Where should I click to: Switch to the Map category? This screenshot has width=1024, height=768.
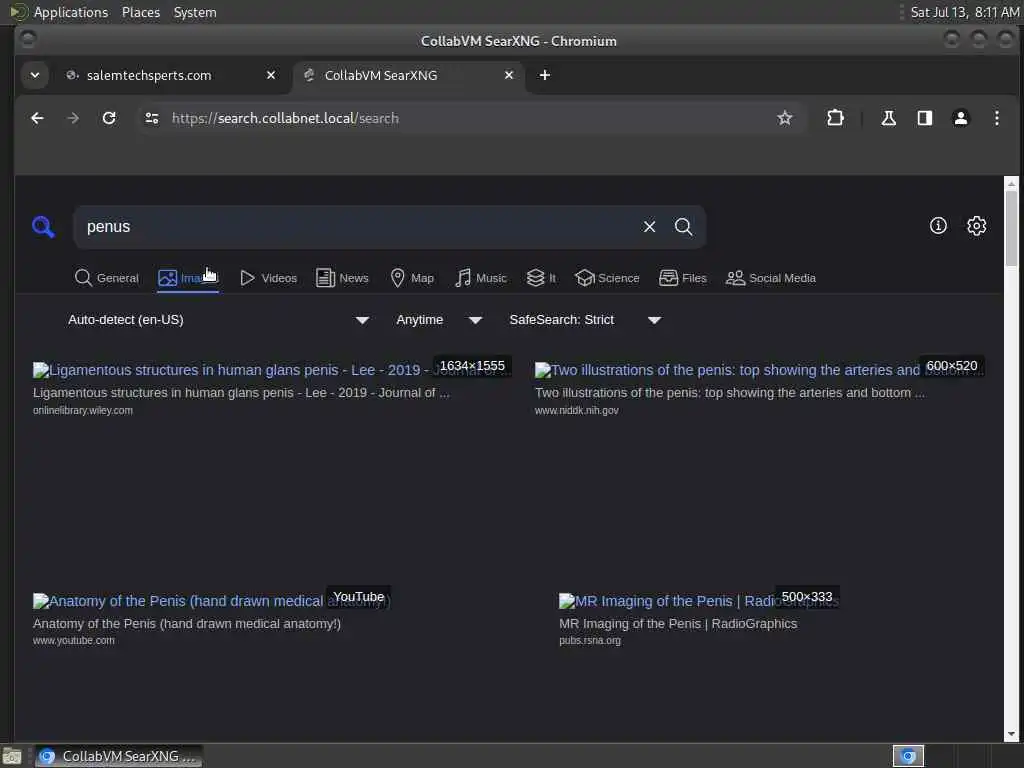tap(412, 278)
